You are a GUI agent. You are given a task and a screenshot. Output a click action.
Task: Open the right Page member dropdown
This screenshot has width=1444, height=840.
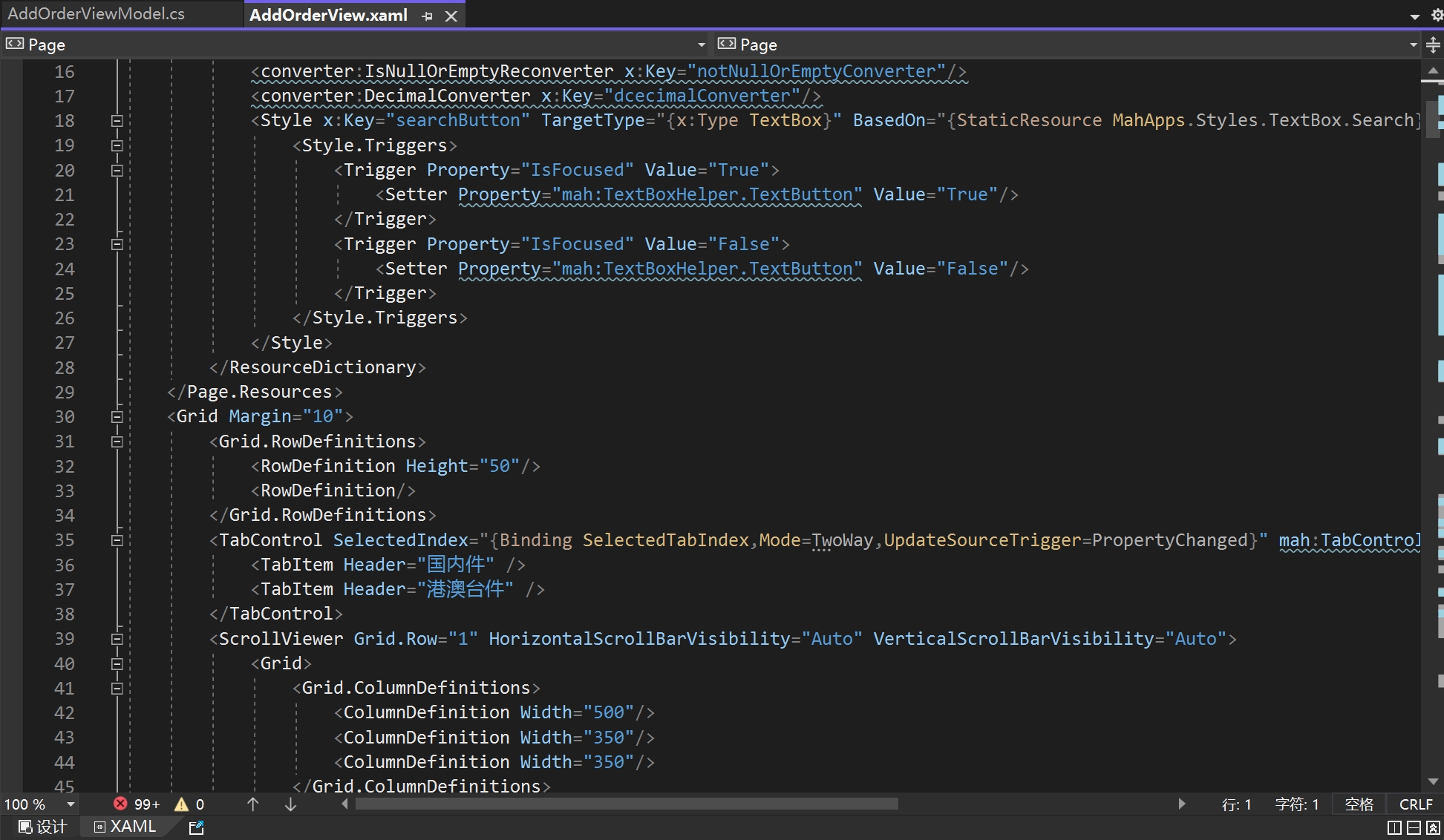1413,45
